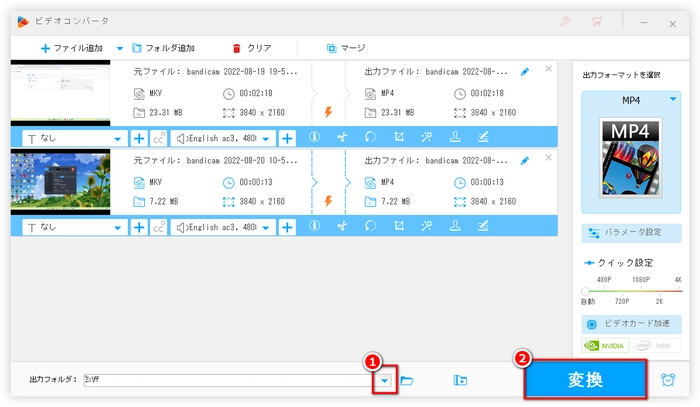
Task: Toggle video card acceleration (ビデオカード加速)
Action: [631, 324]
